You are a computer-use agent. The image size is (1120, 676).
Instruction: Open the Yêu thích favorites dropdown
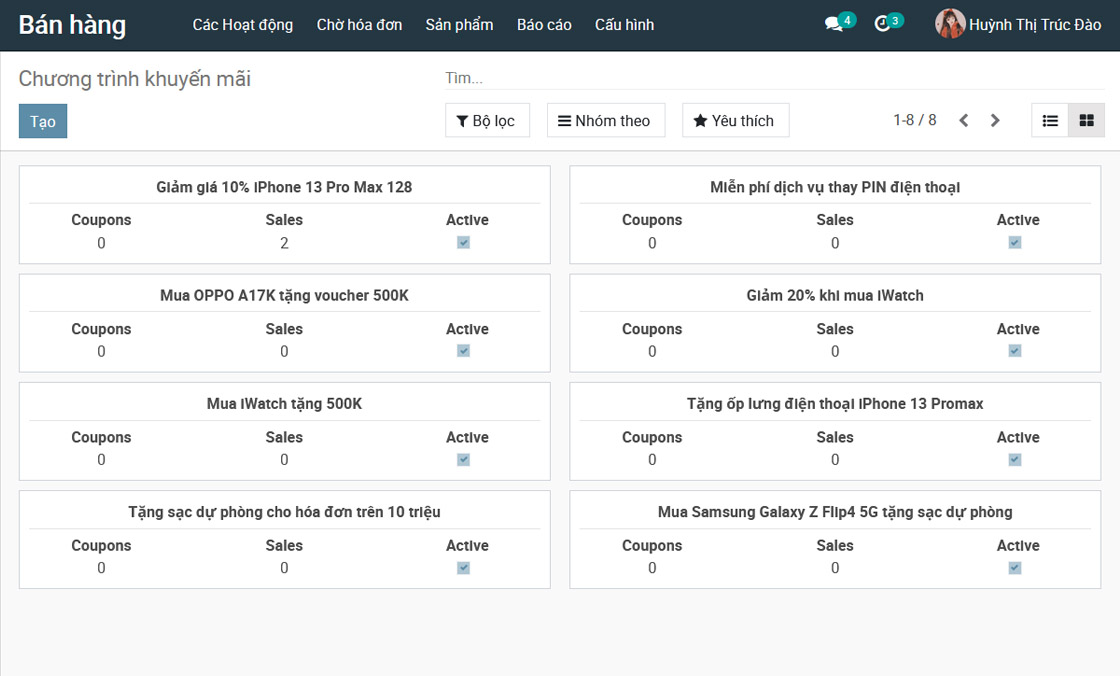[734, 121]
